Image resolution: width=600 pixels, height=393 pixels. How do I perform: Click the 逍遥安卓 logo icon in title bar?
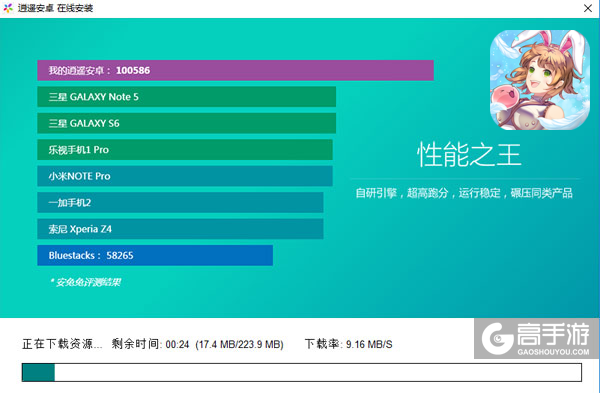(x=8, y=8)
